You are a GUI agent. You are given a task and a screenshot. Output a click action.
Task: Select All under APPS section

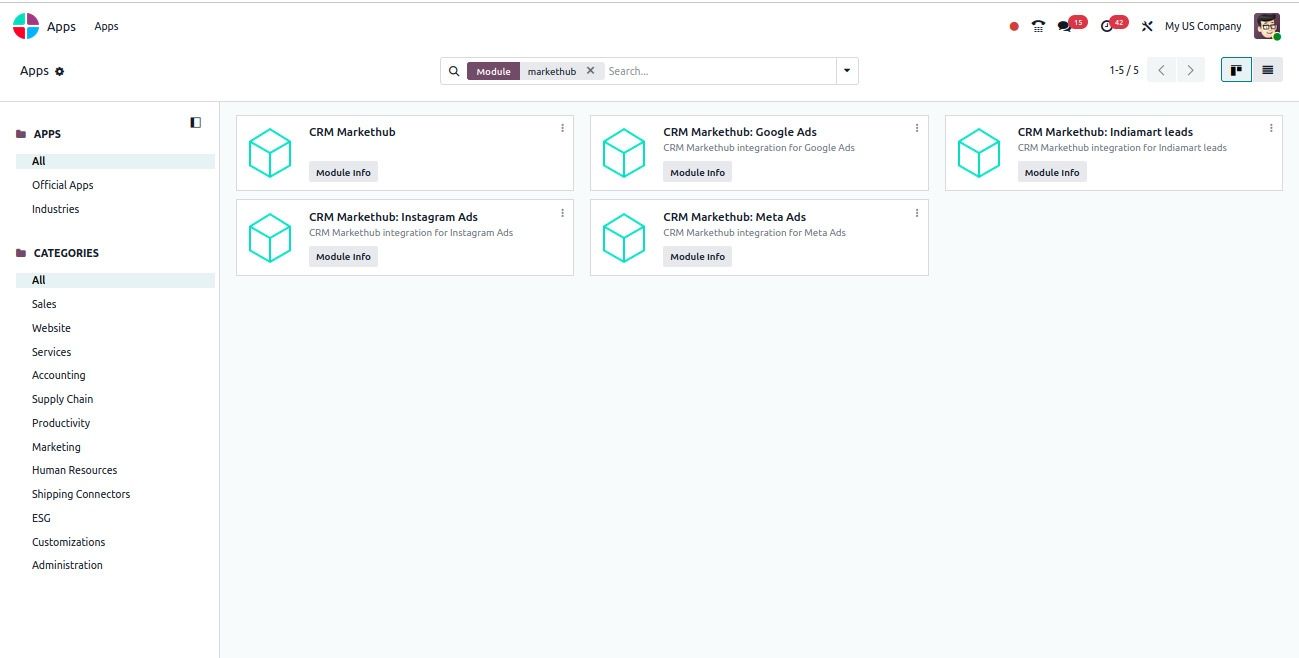115,161
